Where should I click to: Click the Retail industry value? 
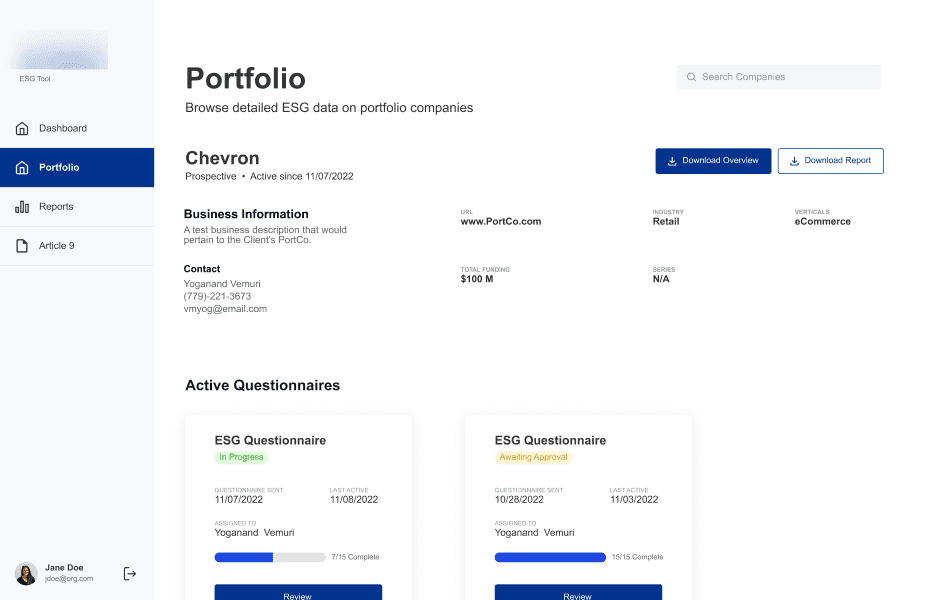point(666,222)
